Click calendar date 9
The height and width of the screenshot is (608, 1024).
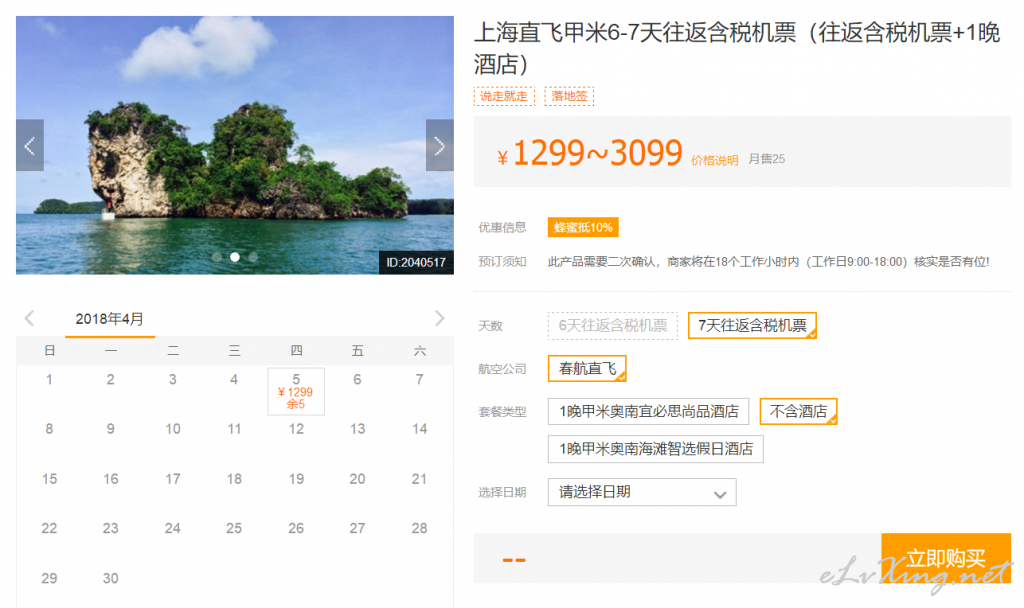click(110, 429)
